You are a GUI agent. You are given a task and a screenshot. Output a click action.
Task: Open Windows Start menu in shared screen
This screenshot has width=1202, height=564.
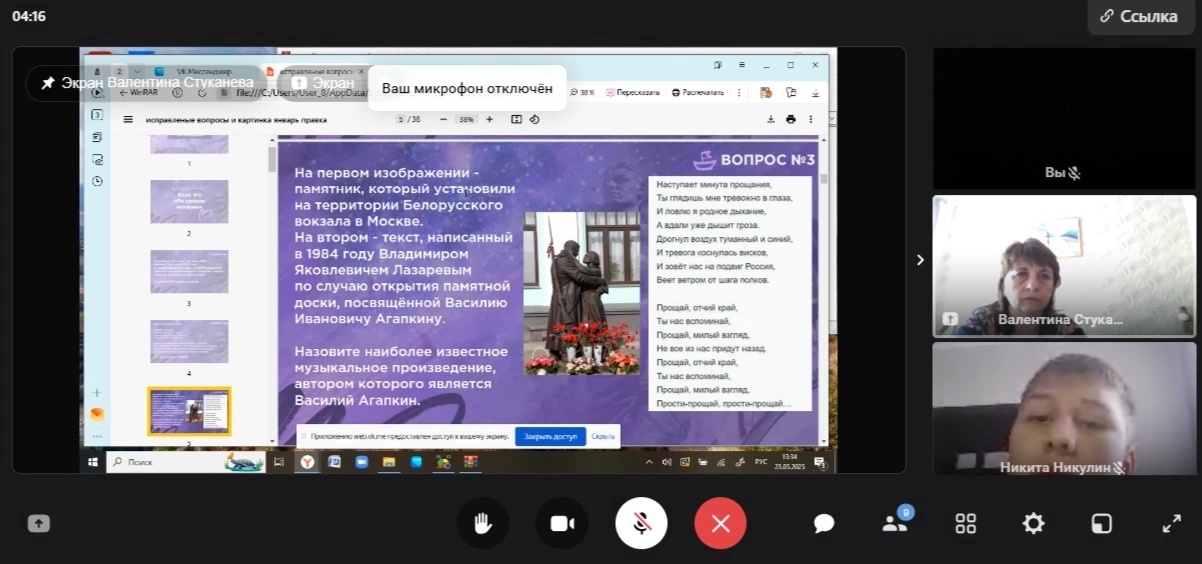(93, 462)
